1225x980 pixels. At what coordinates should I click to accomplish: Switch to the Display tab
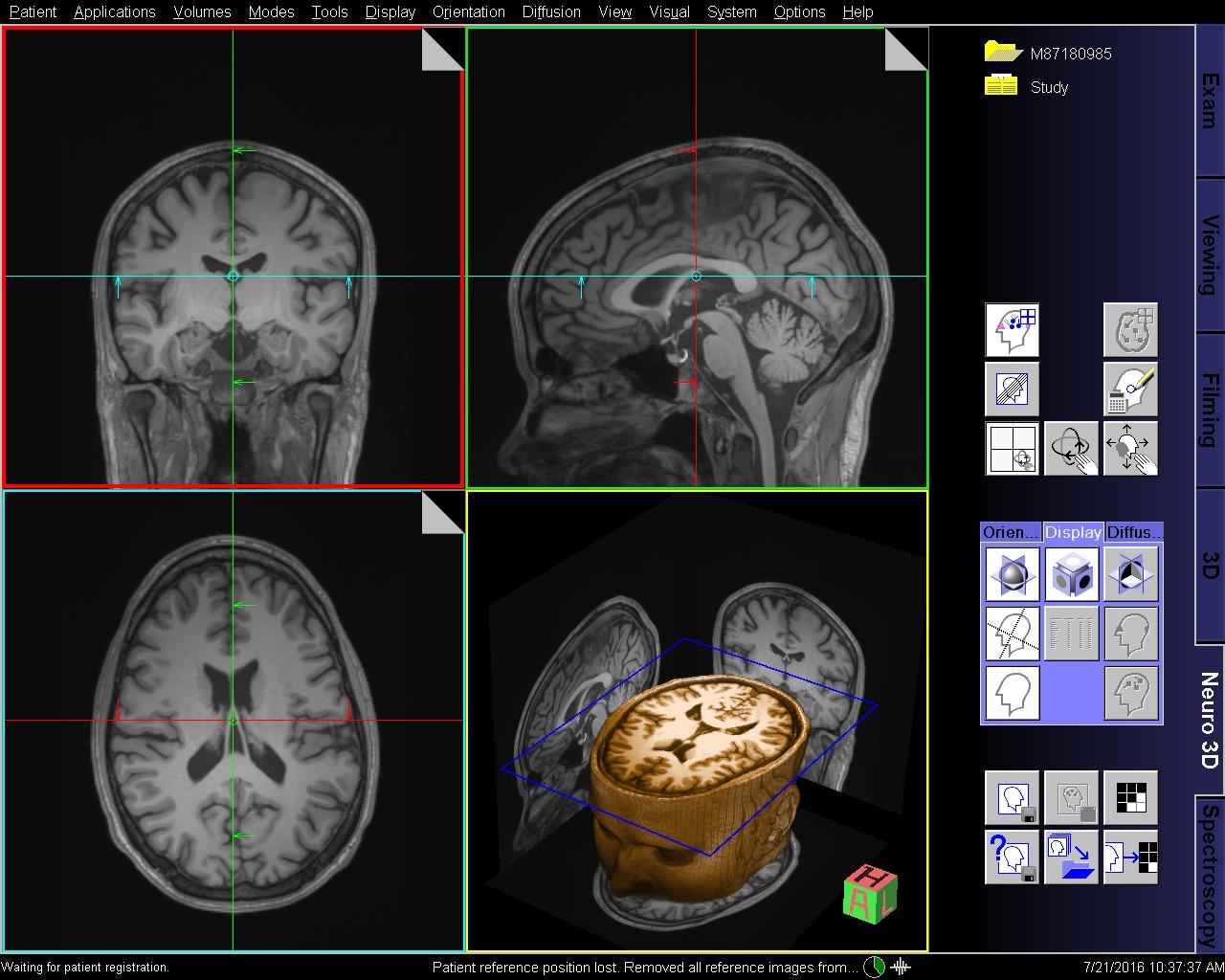click(x=1073, y=532)
